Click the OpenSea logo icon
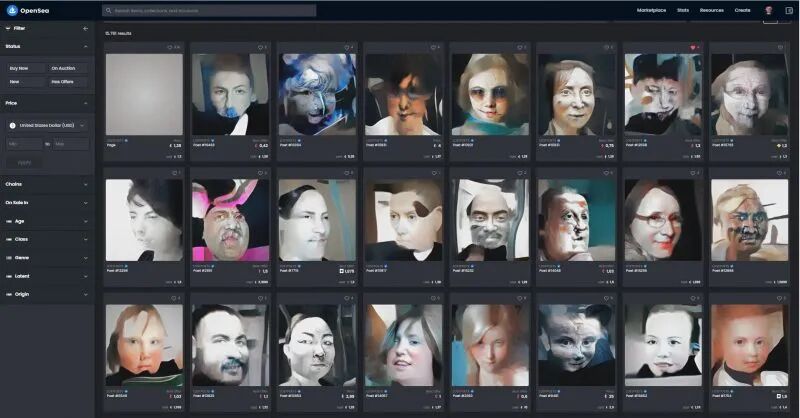Screen dimensions: 800x418 click(x=12, y=10)
